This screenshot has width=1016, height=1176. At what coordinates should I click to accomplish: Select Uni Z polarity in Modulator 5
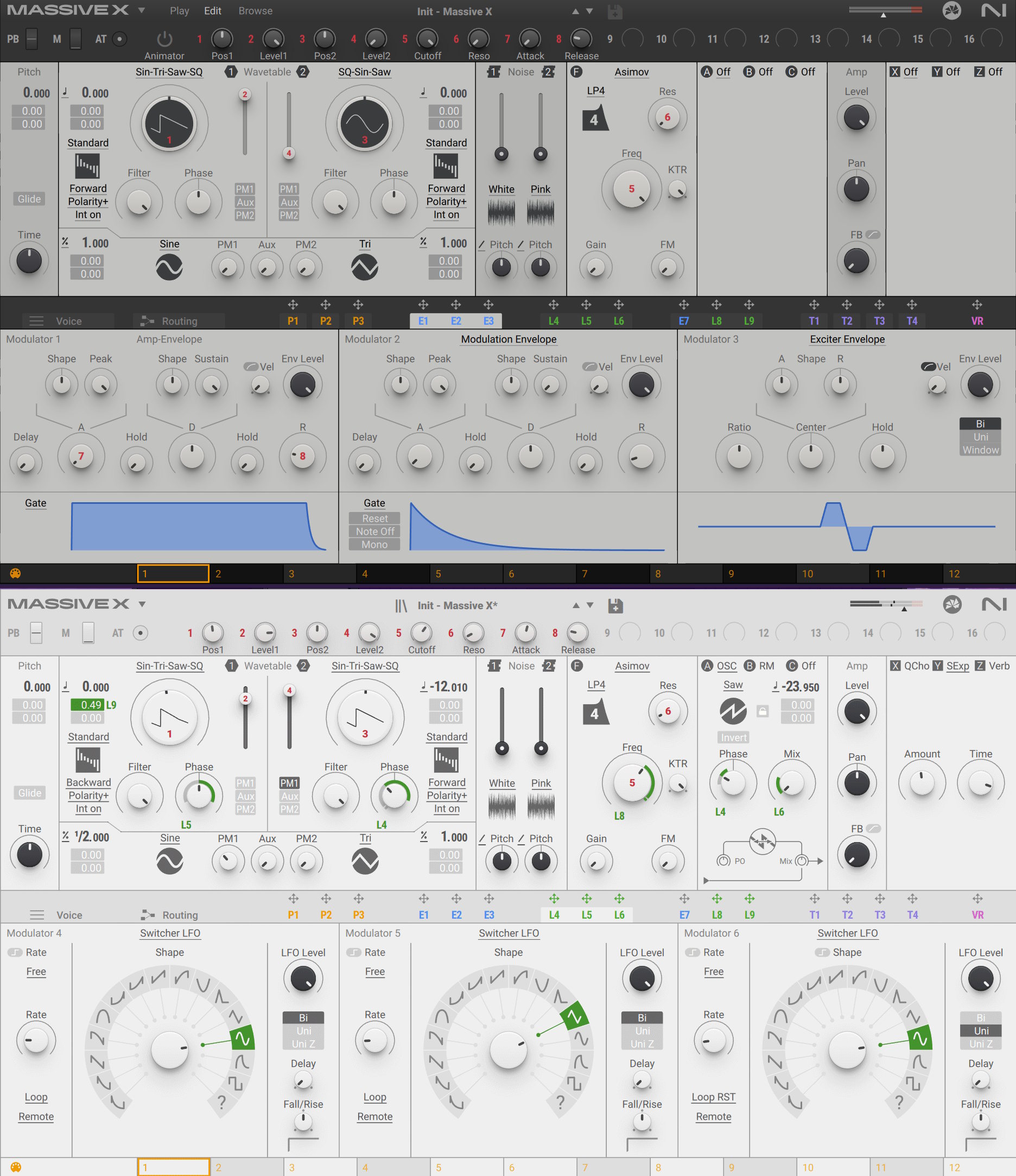[x=642, y=1044]
